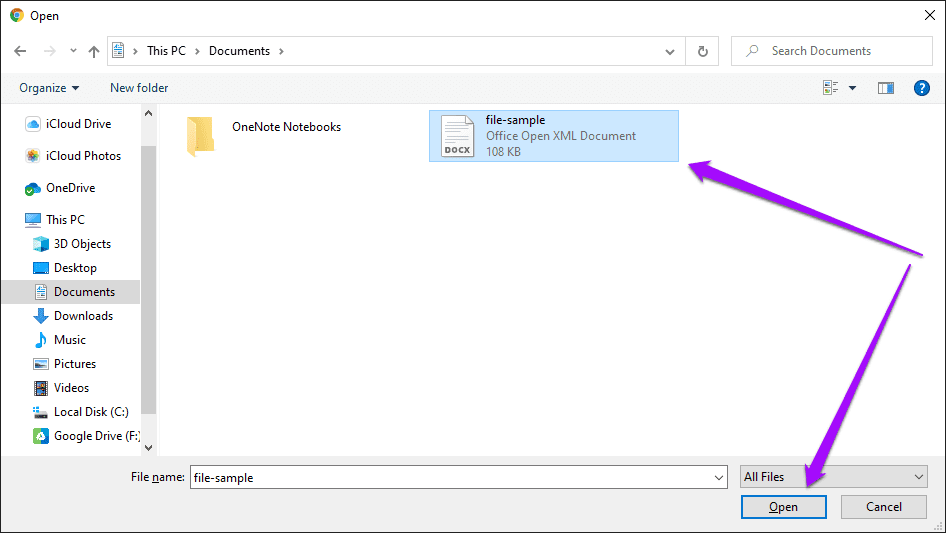Open Desktop in the sidebar
The width and height of the screenshot is (946, 533).
(x=75, y=268)
